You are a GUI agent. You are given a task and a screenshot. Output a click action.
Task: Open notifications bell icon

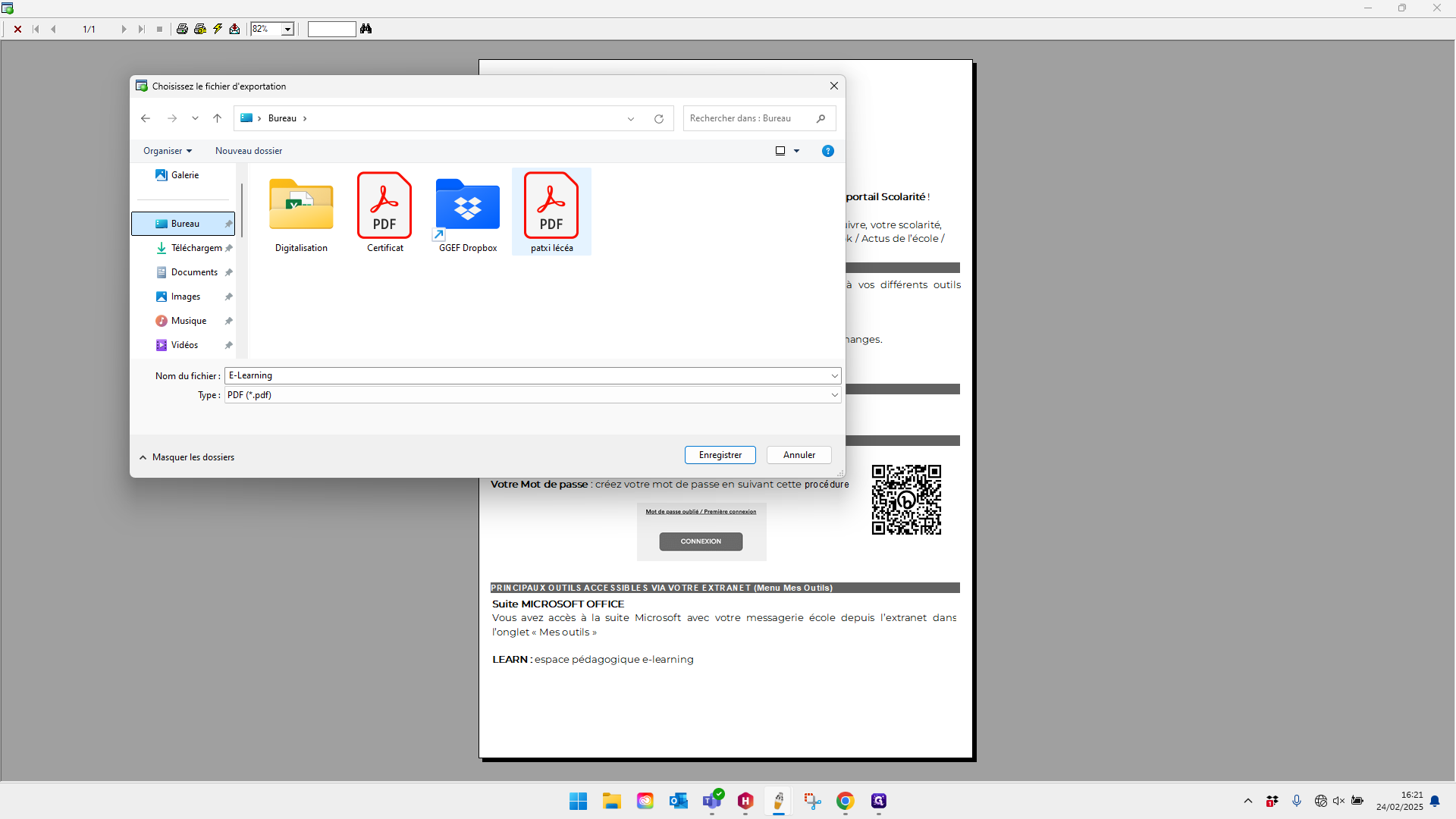[x=1435, y=801]
